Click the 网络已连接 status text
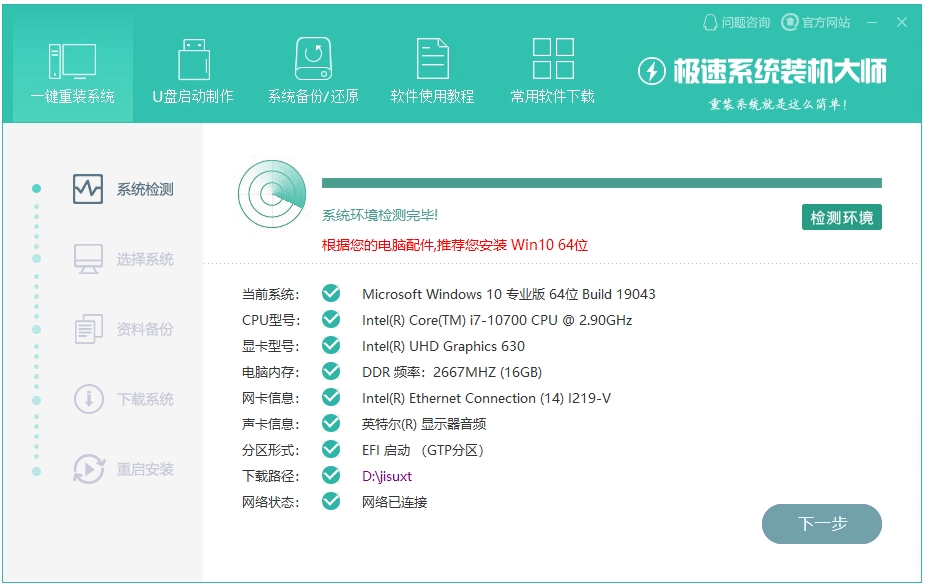This screenshot has height=585, width=925. point(394,502)
